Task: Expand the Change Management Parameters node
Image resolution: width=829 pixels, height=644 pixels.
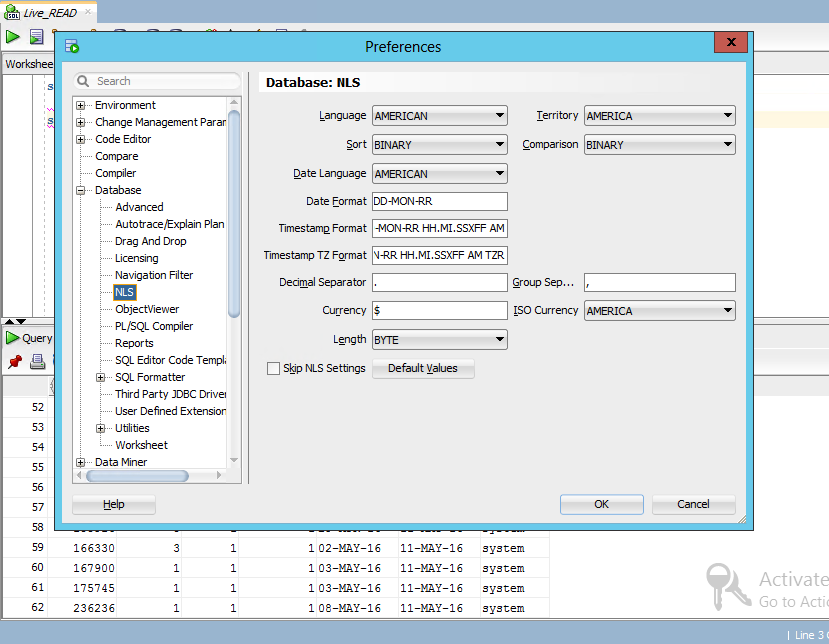Action: [x=80, y=123]
